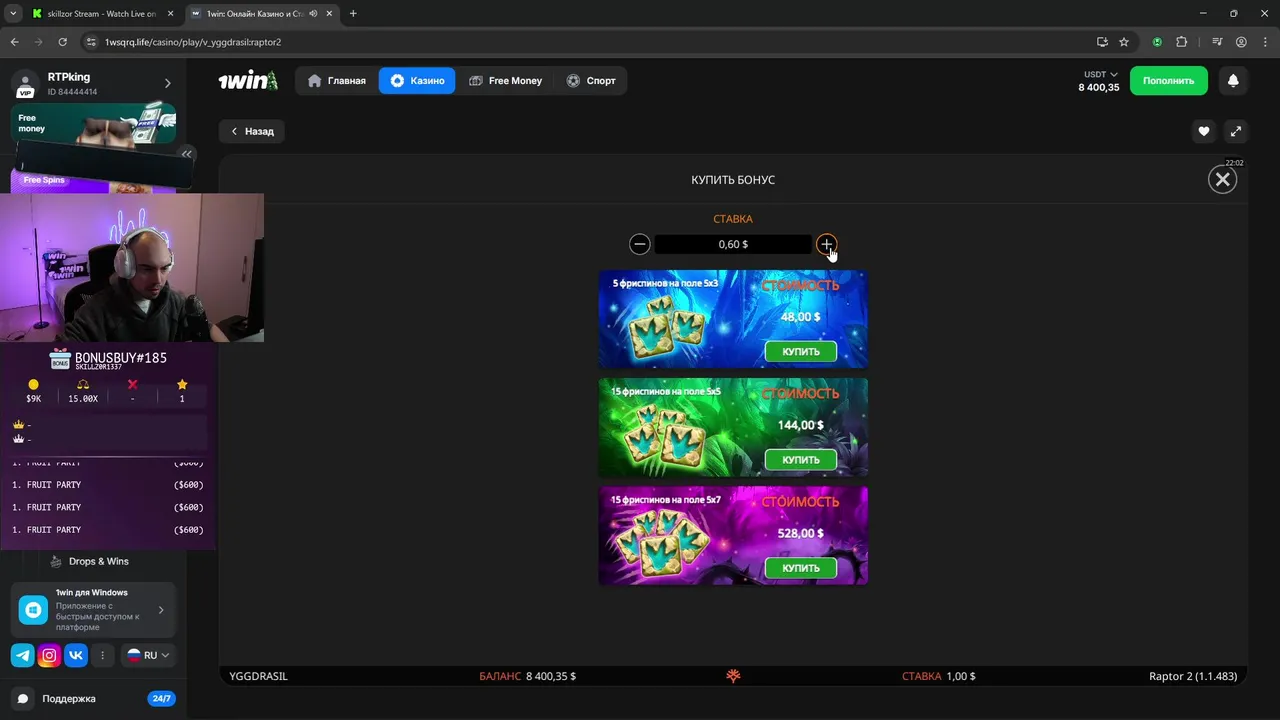Go back with Назад button

(252, 131)
